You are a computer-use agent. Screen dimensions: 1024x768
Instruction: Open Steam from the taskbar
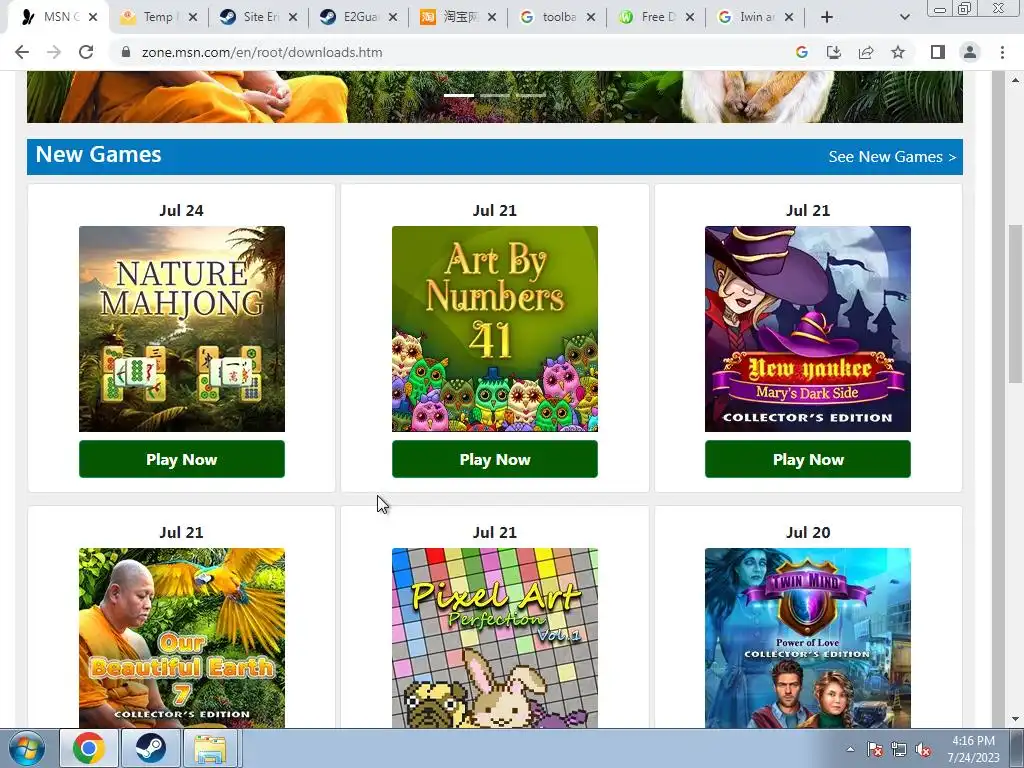150,748
